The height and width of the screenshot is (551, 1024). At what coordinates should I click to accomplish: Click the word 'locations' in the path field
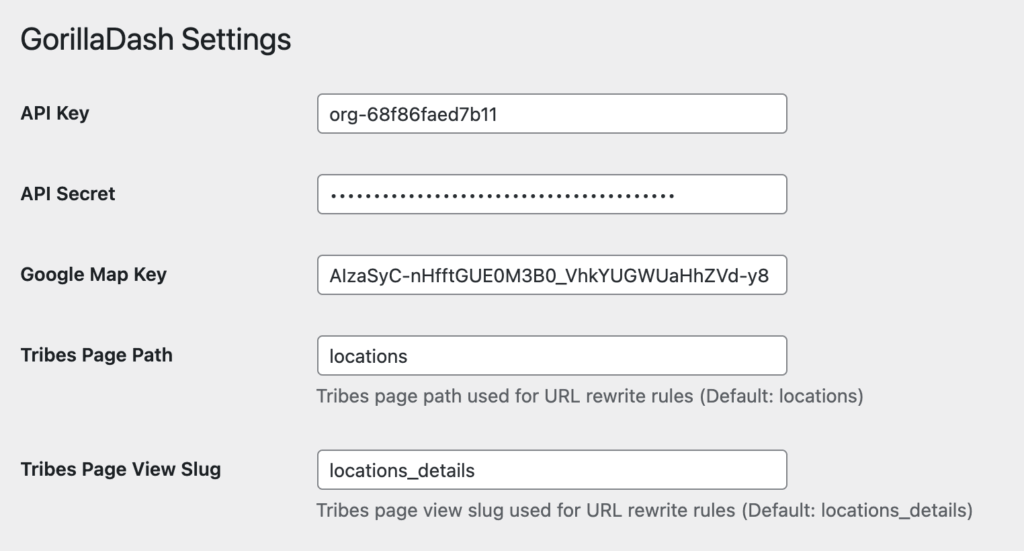point(368,356)
